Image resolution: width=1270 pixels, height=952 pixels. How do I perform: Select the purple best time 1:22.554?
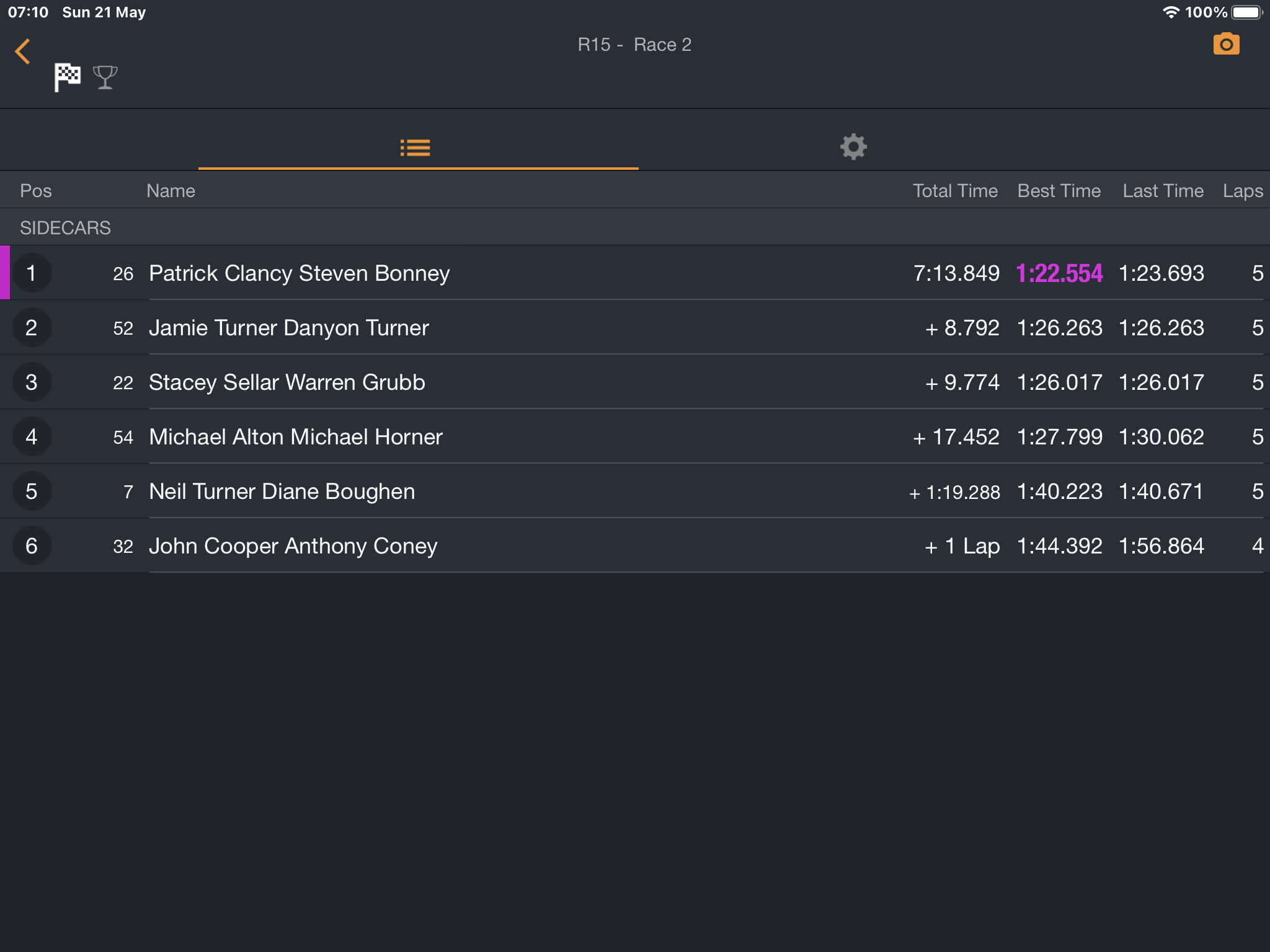[x=1059, y=273]
